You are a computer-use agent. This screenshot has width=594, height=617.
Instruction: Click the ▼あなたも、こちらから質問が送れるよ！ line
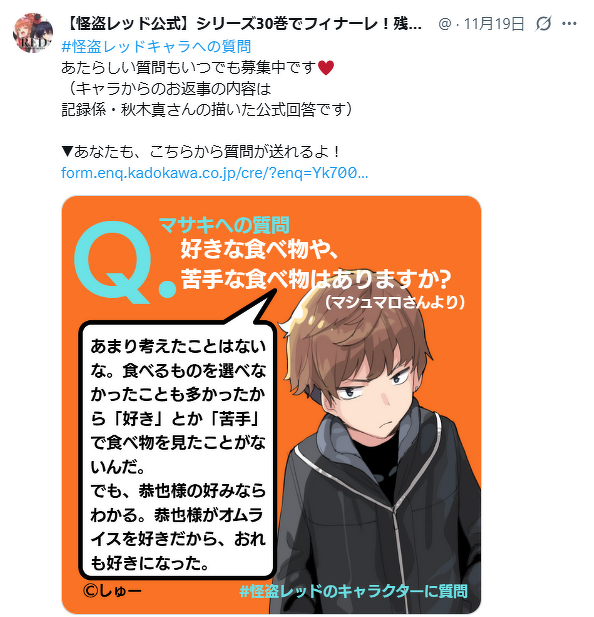201,151
